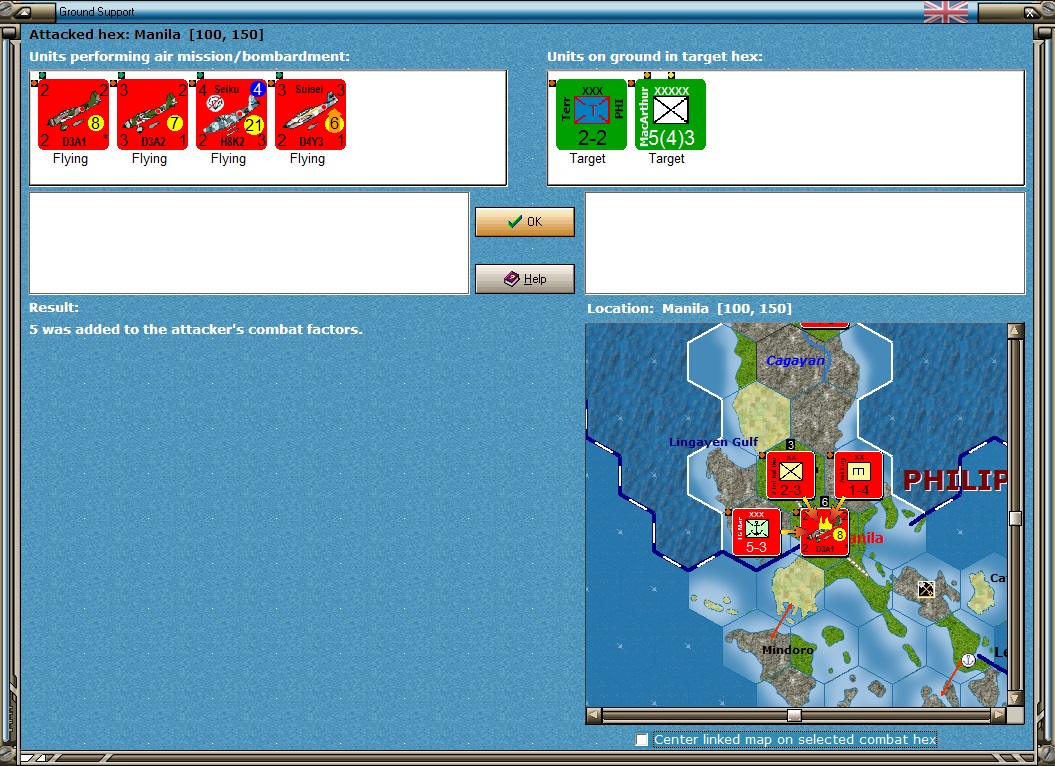This screenshot has height=766, width=1055.
Task: Click 'Units on ground in target hex' heading
Action: 655,57
